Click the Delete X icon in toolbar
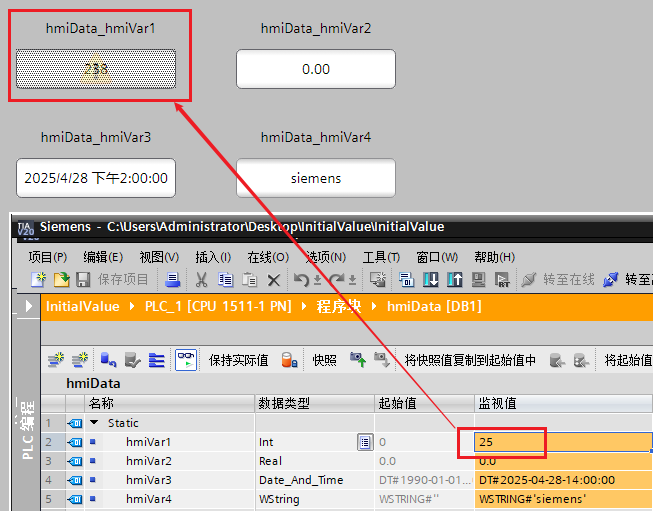653x511 pixels. click(273, 280)
